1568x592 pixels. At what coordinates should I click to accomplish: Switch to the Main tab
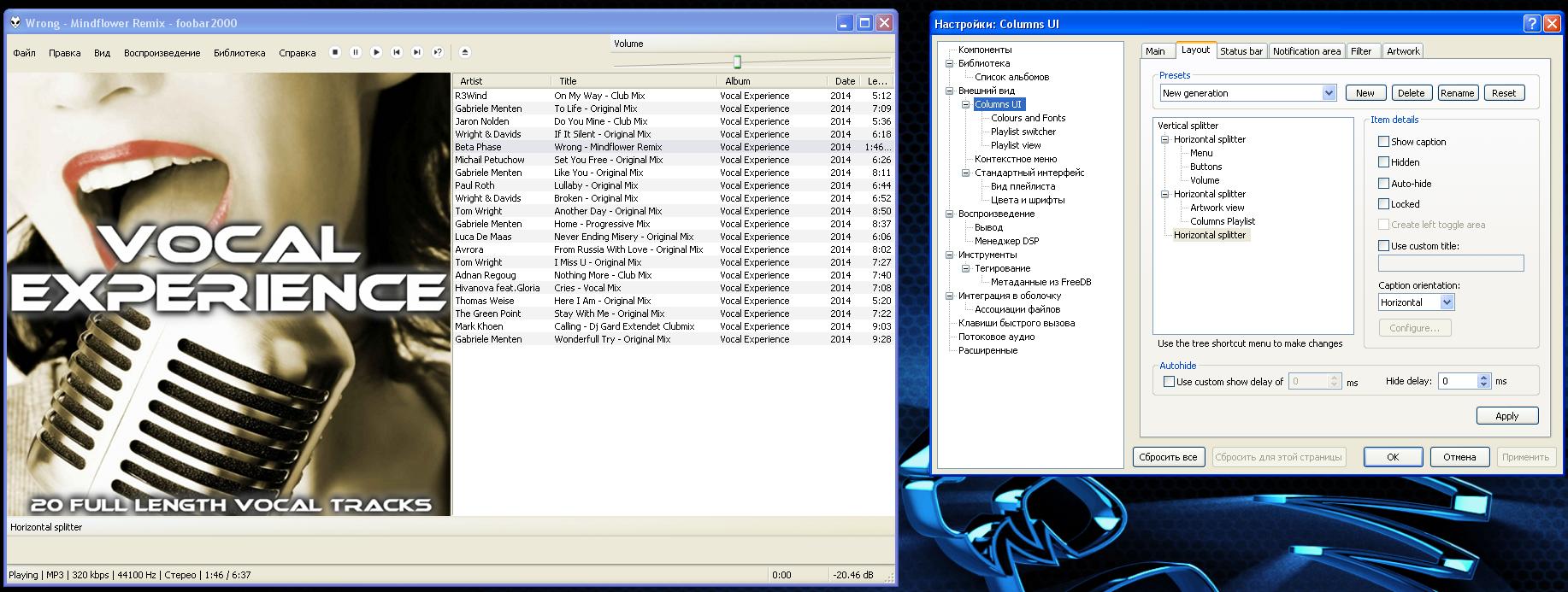coord(1155,51)
